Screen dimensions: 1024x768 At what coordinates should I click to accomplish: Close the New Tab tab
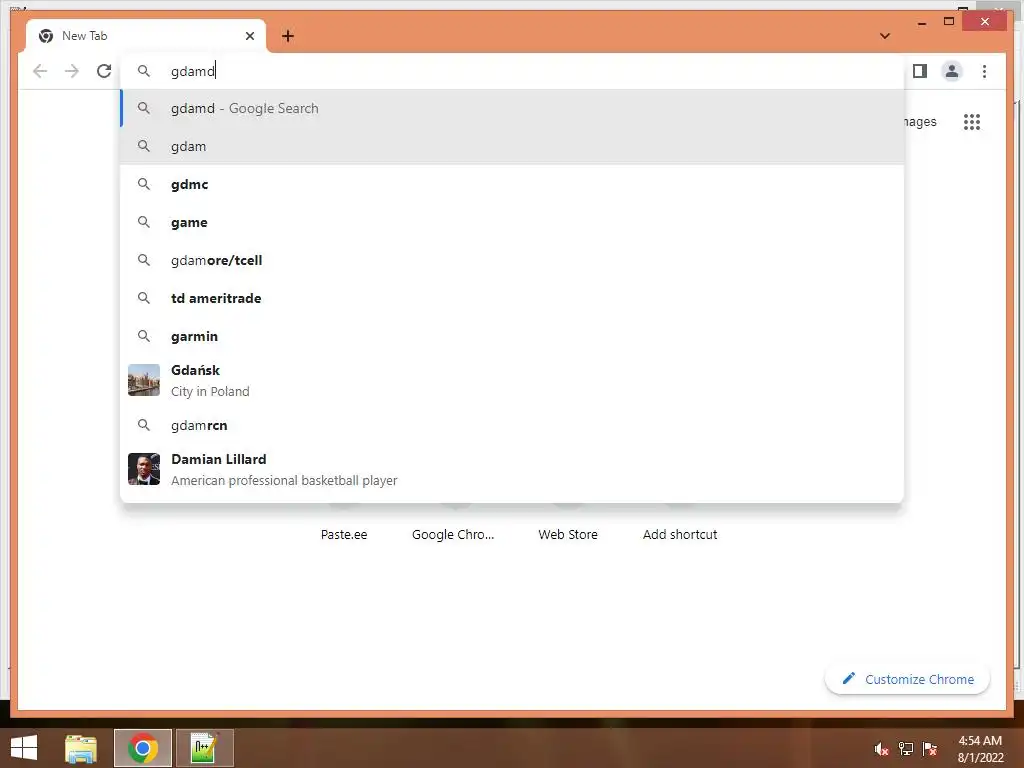click(x=249, y=36)
